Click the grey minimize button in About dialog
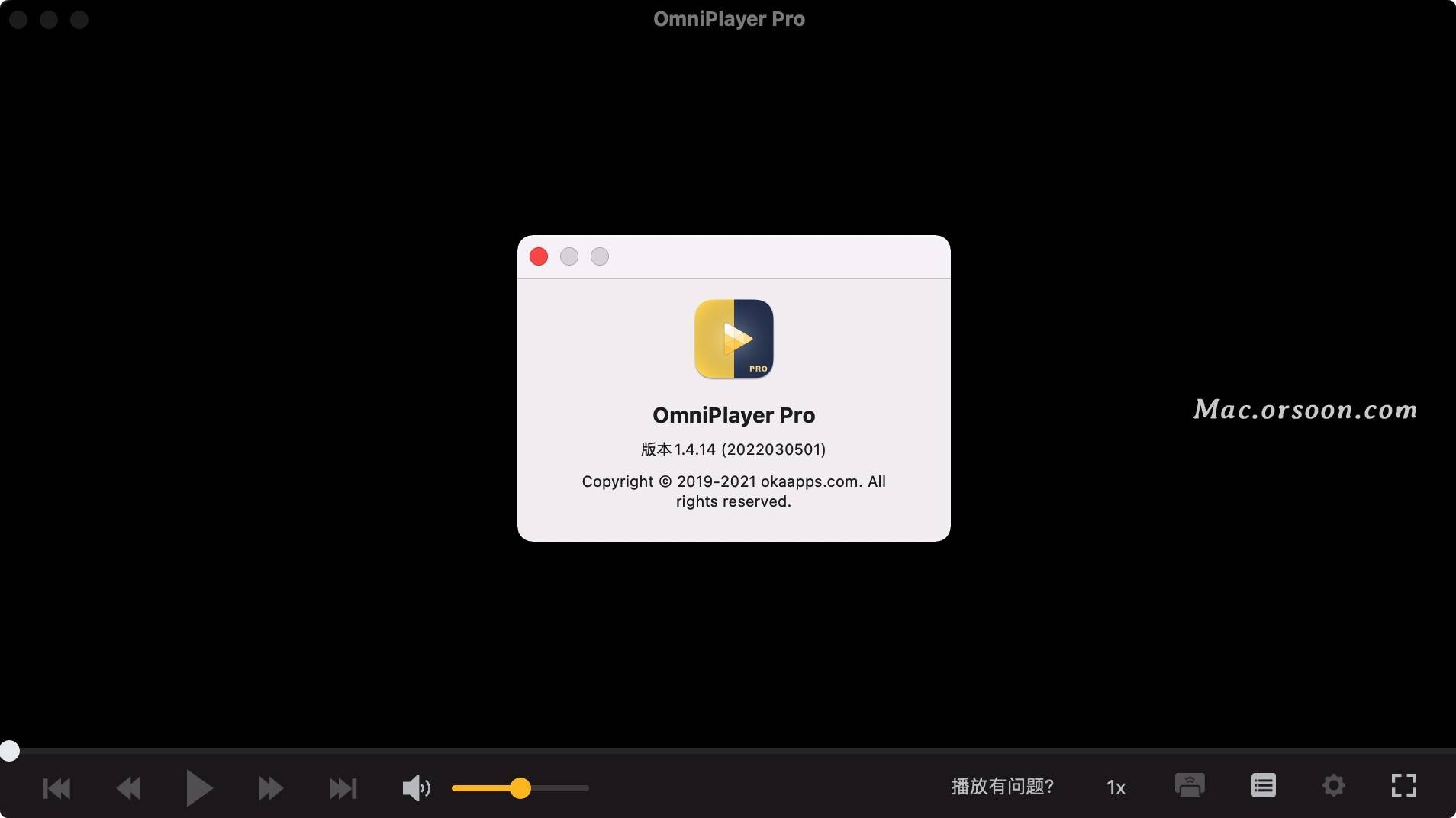Screen dimensions: 1456x818 click(569, 256)
